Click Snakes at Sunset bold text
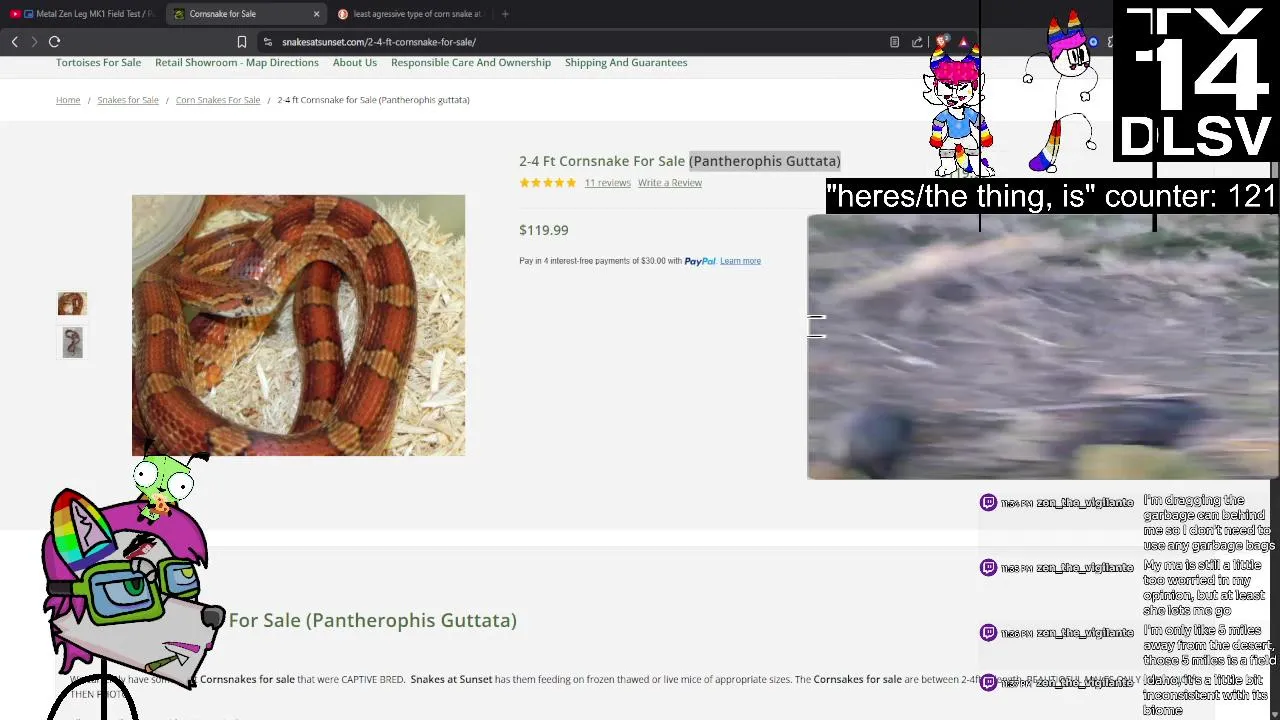Image resolution: width=1280 pixels, height=720 pixels. pyautogui.click(x=451, y=680)
